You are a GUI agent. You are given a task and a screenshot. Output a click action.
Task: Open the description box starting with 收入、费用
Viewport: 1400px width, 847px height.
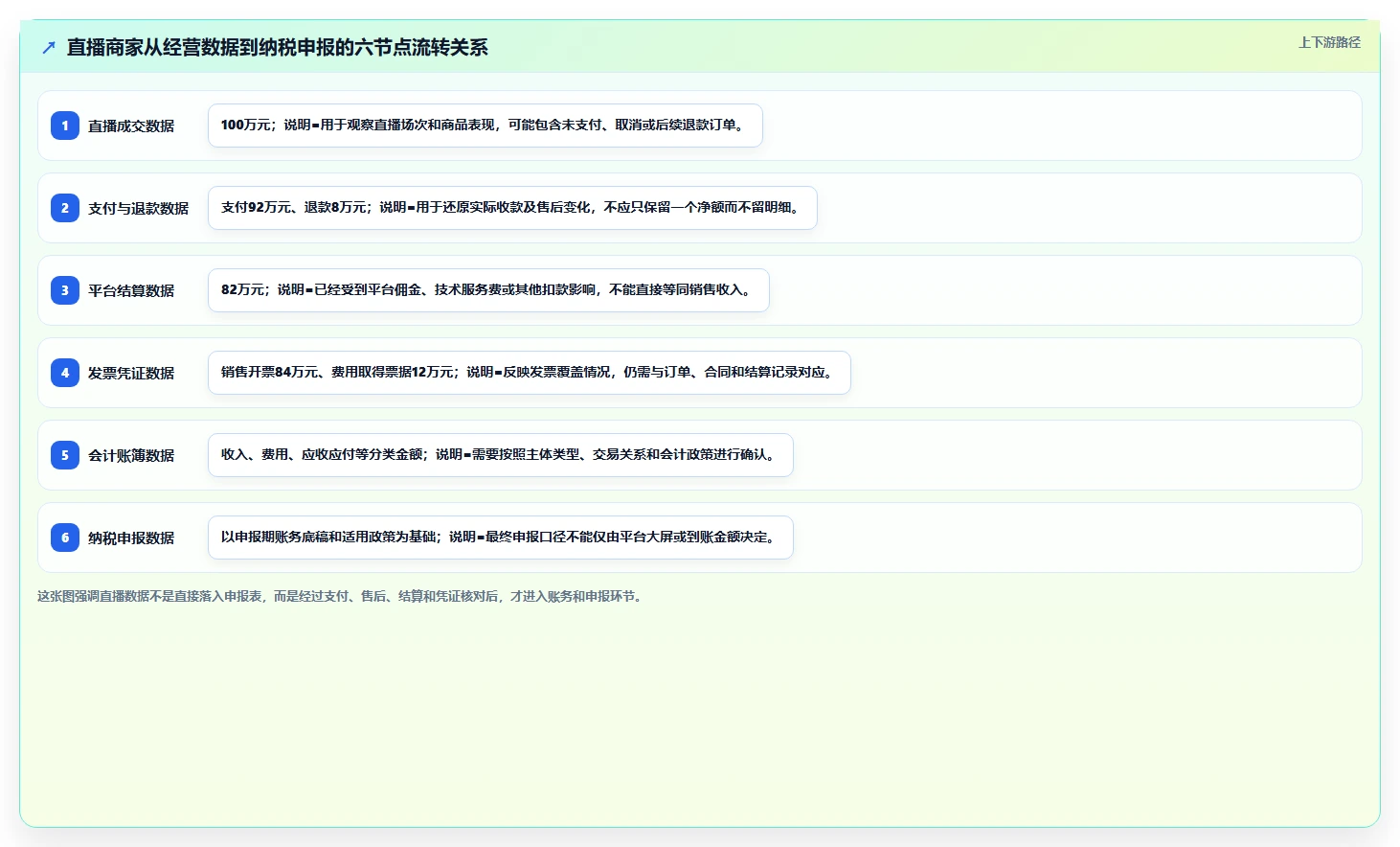(501, 455)
